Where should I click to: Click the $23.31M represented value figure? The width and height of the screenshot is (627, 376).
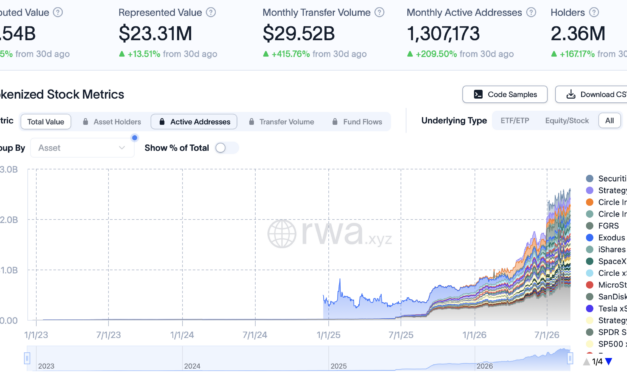[155, 33]
